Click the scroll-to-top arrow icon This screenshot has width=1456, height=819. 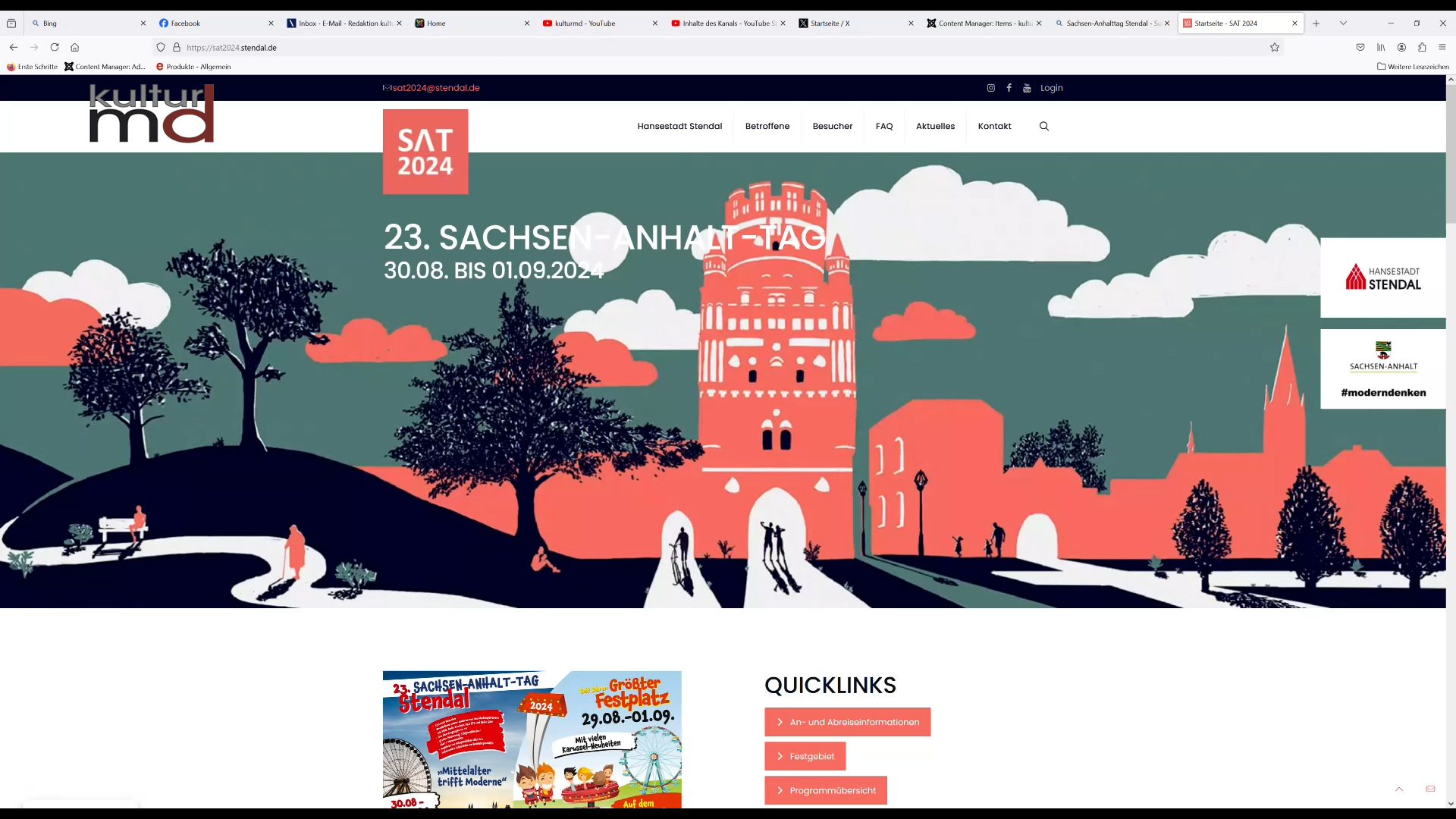(1399, 789)
